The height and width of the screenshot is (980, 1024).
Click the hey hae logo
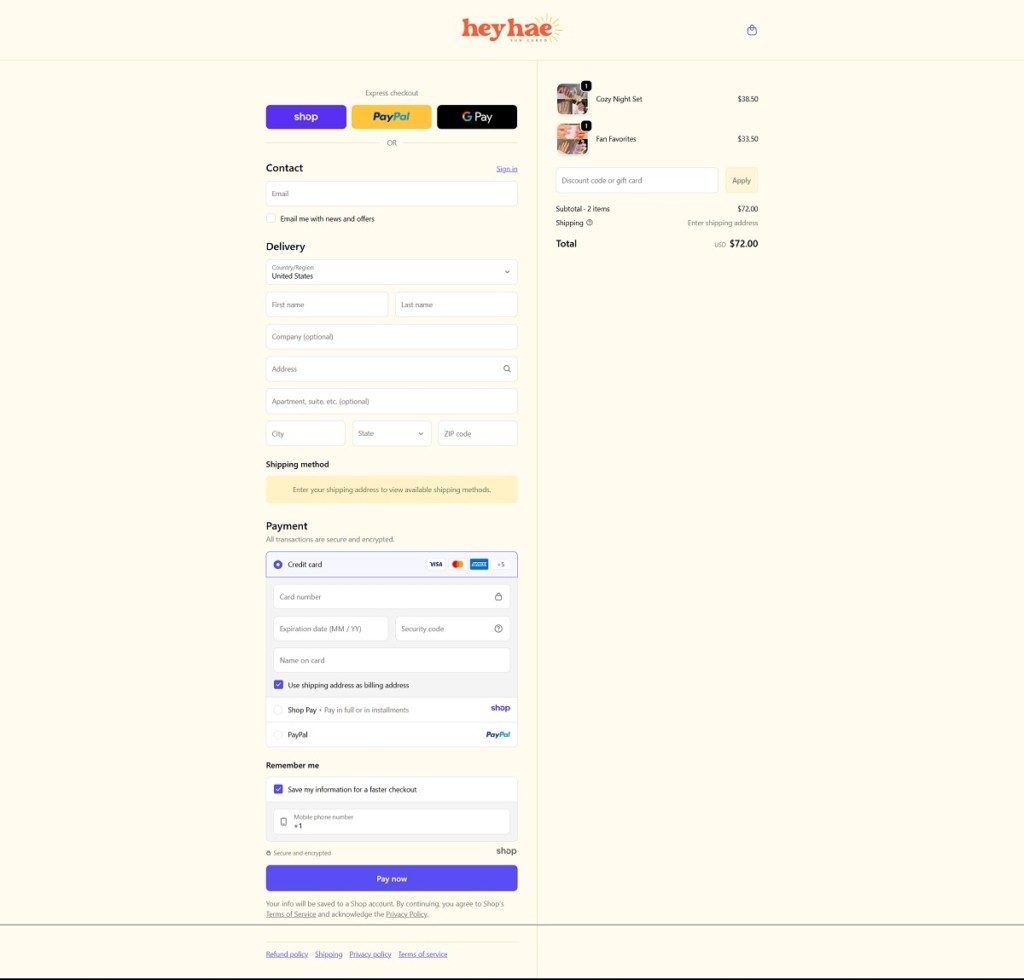(511, 29)
